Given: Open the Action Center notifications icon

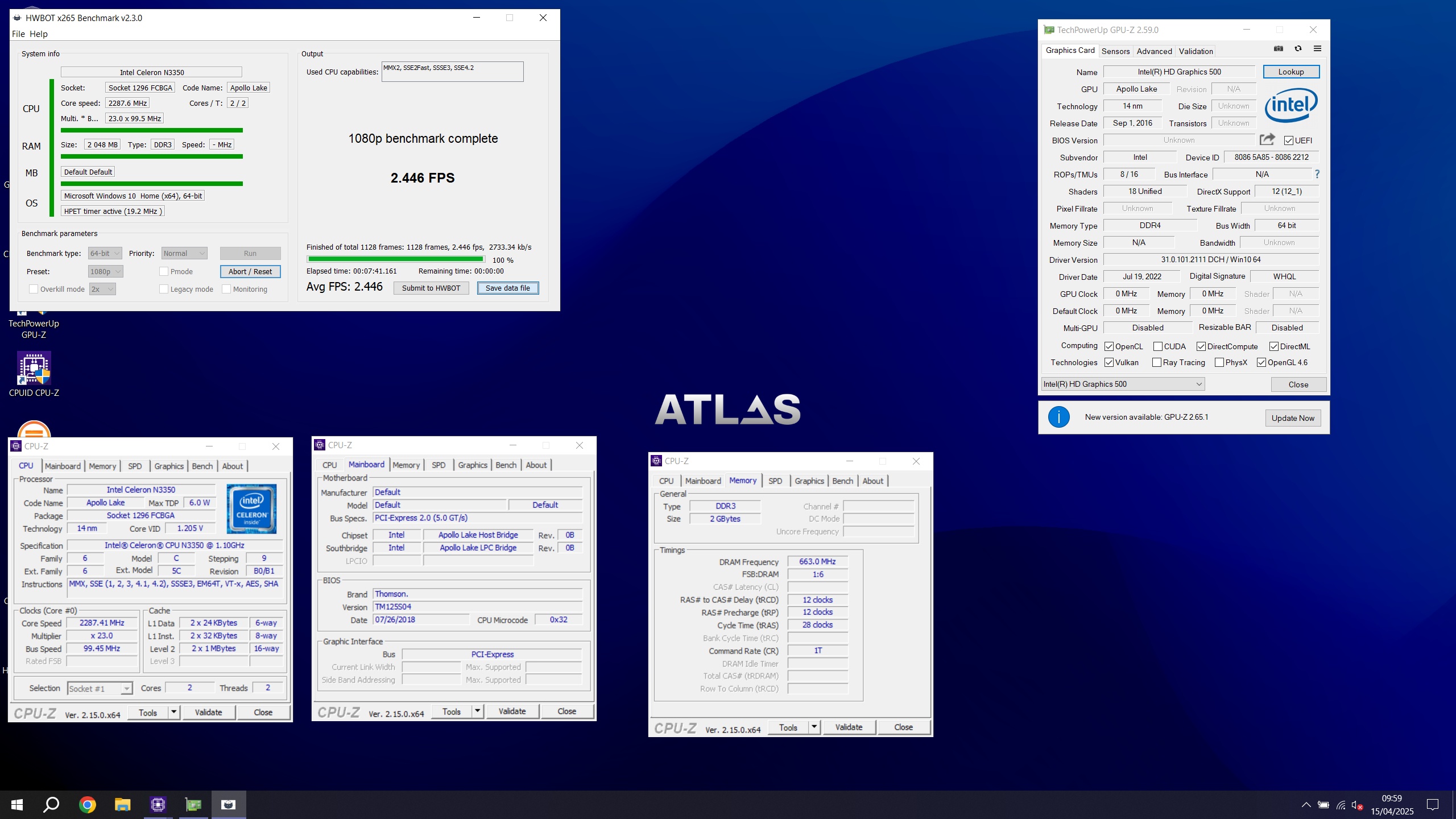Looking at the screenshot, I should click(x=1433, y=804).
